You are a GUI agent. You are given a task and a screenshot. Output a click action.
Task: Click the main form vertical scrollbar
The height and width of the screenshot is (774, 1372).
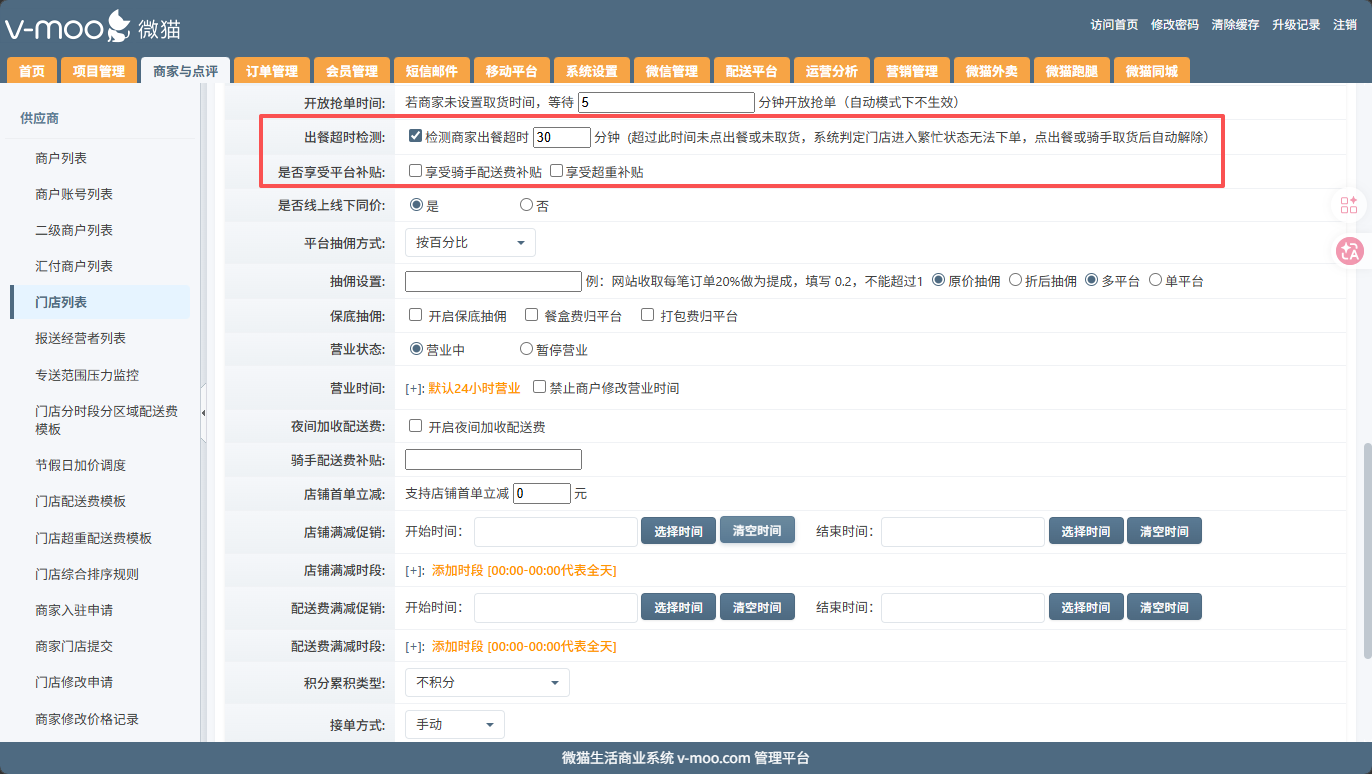tap(1366, 548)
